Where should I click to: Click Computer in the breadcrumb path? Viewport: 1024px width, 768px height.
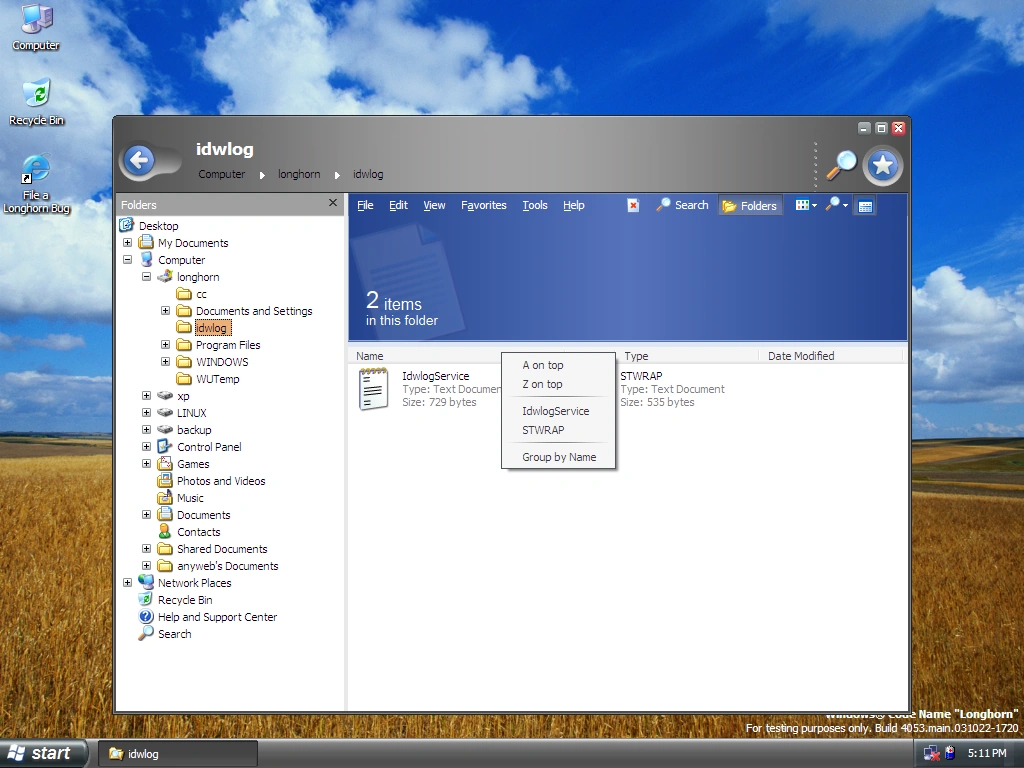click(x=221, y=174)
